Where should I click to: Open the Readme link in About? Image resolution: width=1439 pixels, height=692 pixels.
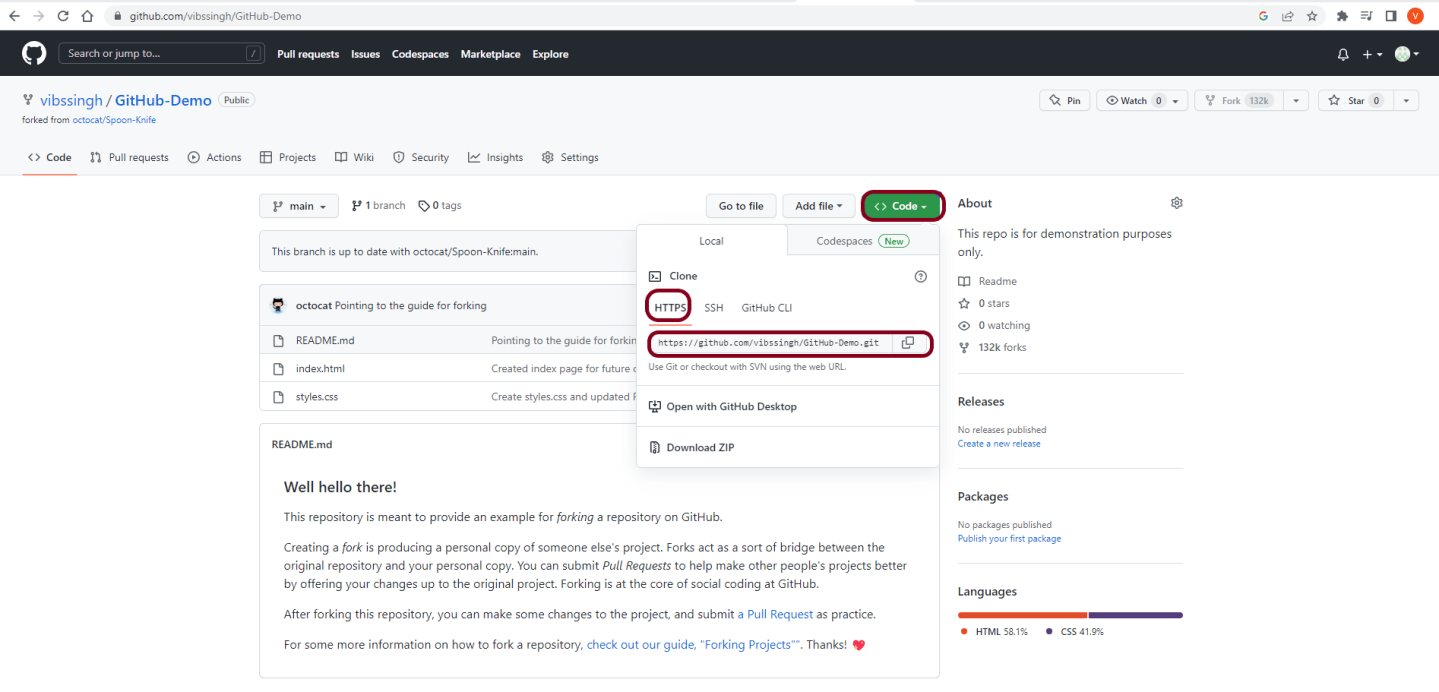pyautogui.click(x=987, y=282)
